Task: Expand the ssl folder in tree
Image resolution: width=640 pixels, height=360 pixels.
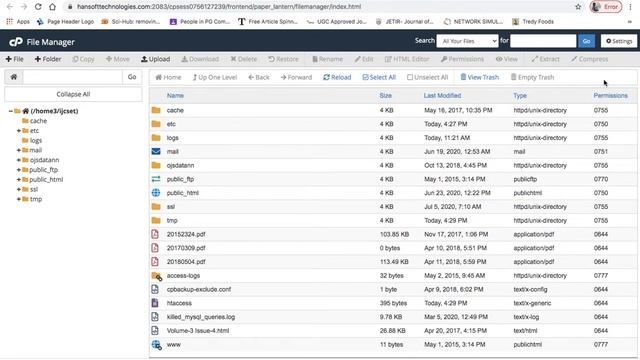Action: (19, 189)
